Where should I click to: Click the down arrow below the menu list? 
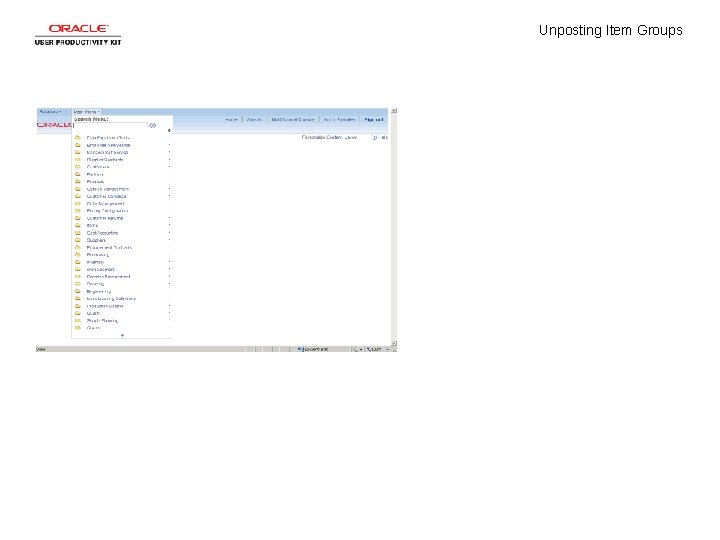122,335
